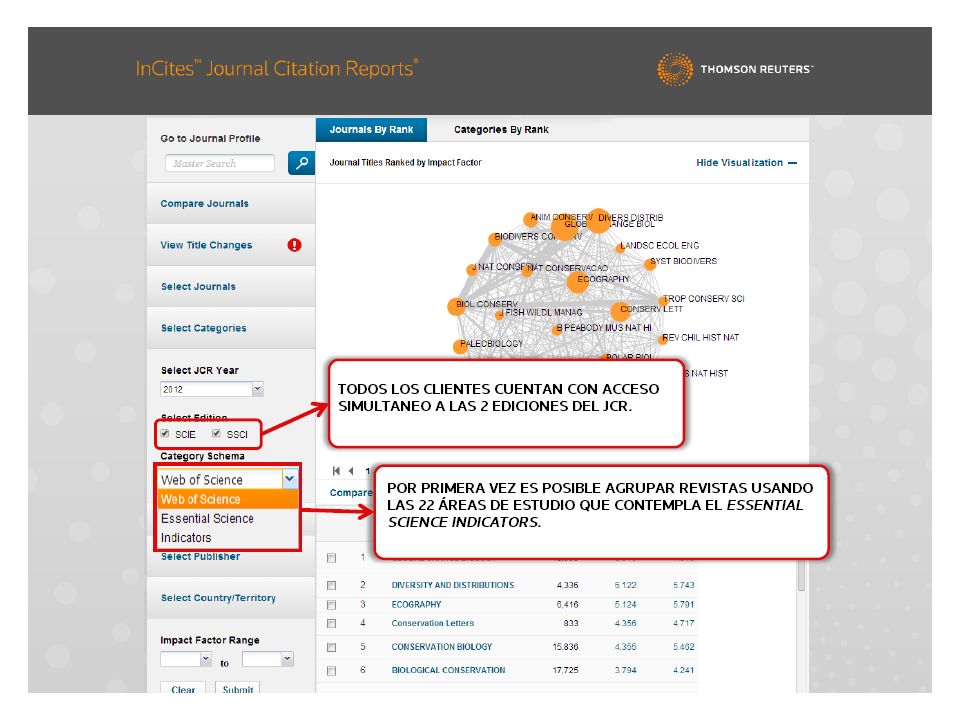960x720 pixels.
Task: Choose Essential Science Indicators option
Action: pos(228,528)
